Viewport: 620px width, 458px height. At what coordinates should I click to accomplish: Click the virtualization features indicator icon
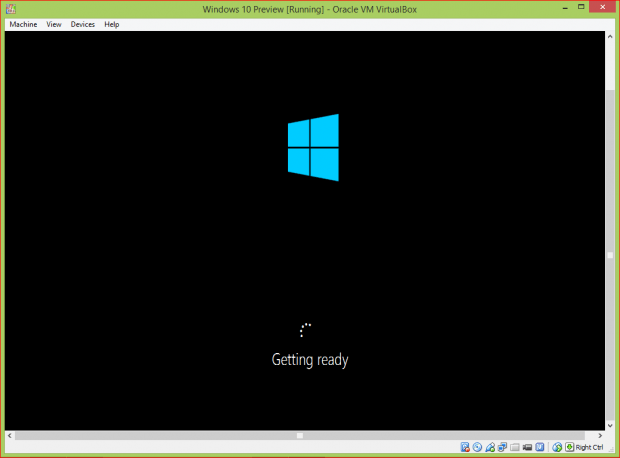point(540,447)
